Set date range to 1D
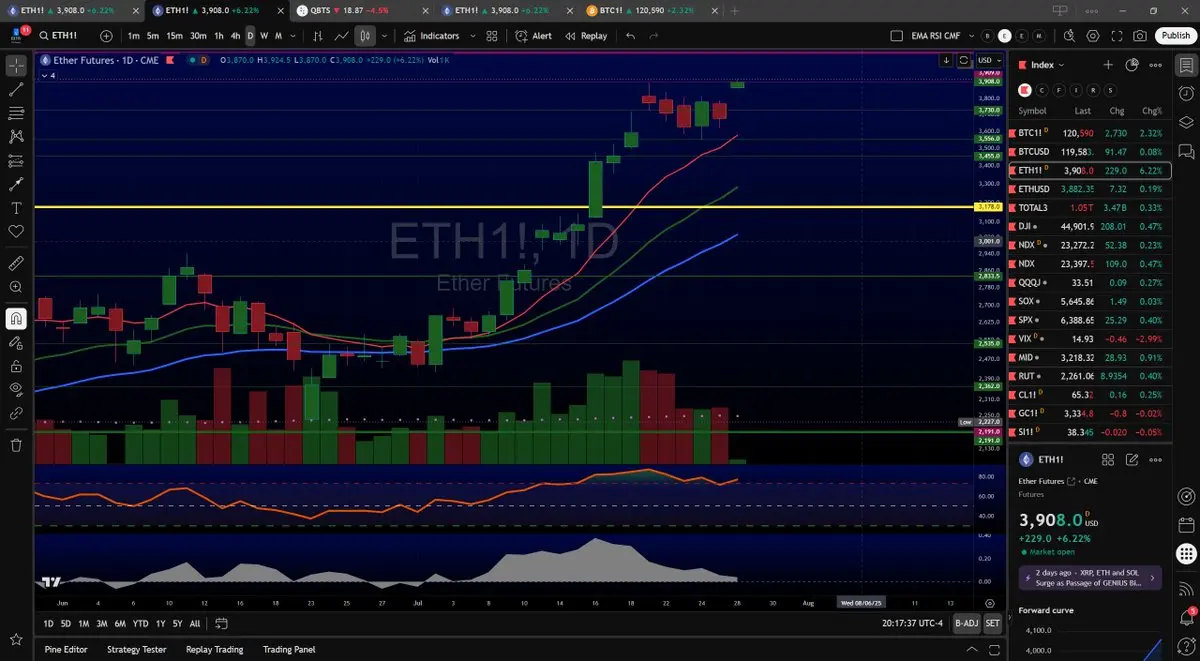The height and width of the screenshot is (661, 1200). (49, 623)
